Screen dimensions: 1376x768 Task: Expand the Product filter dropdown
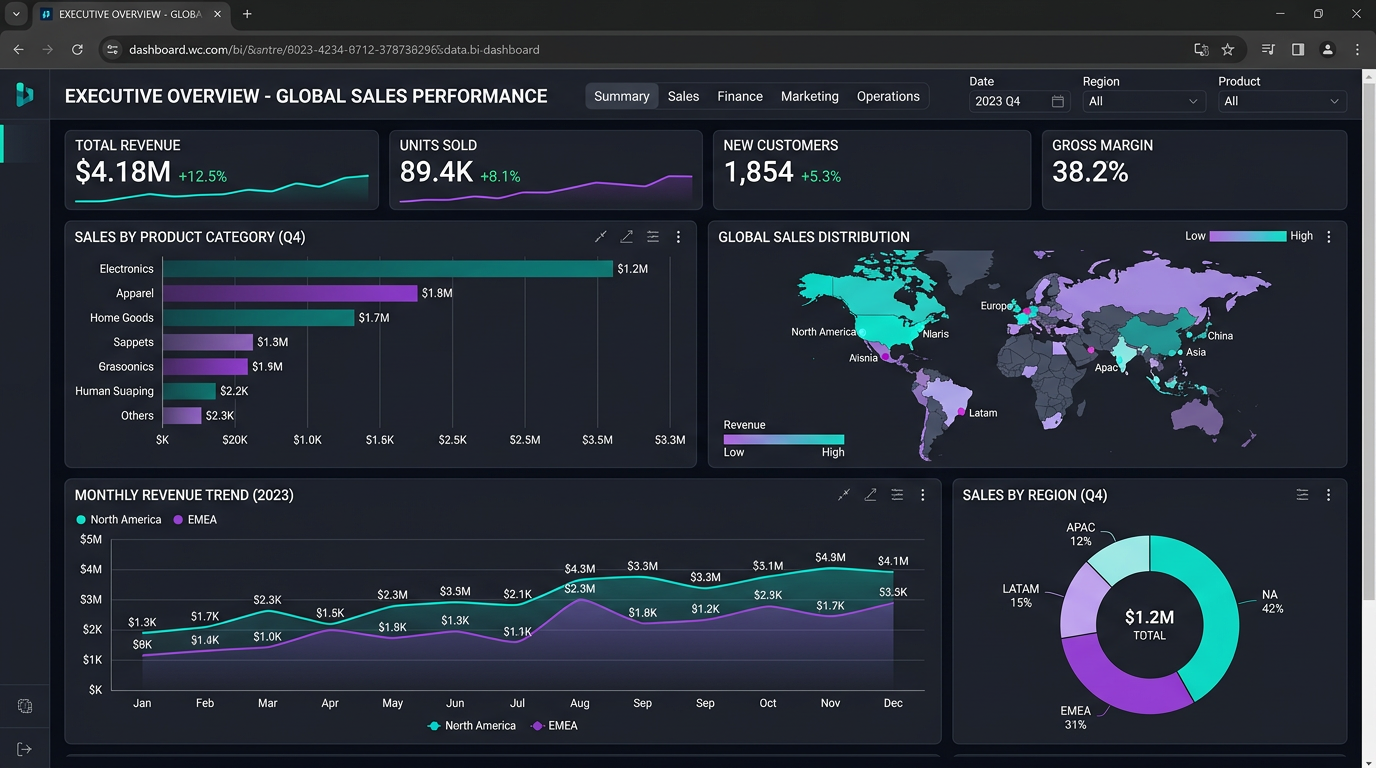(1281, 101)
